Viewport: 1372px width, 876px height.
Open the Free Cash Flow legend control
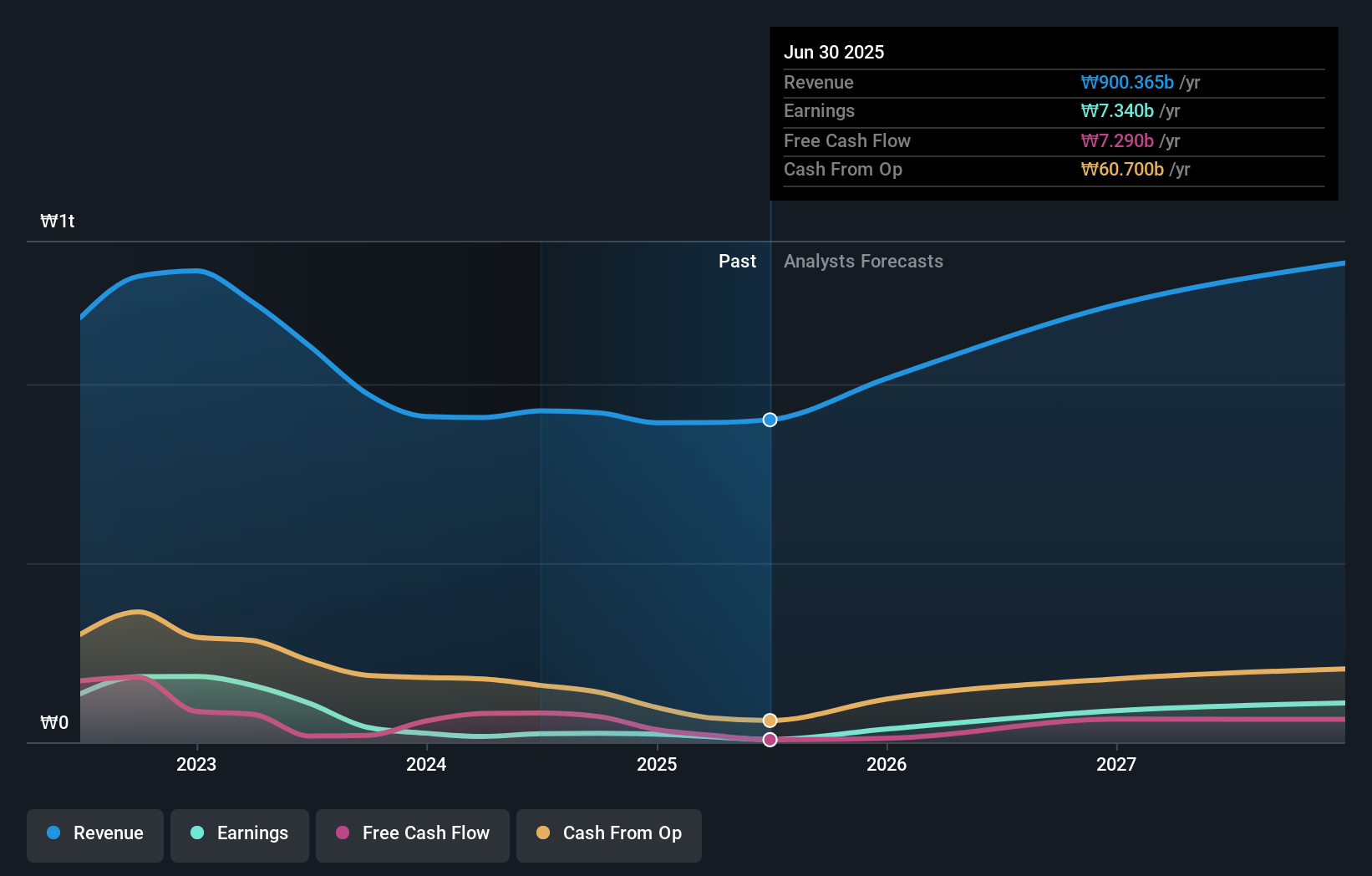pos(412,833)
